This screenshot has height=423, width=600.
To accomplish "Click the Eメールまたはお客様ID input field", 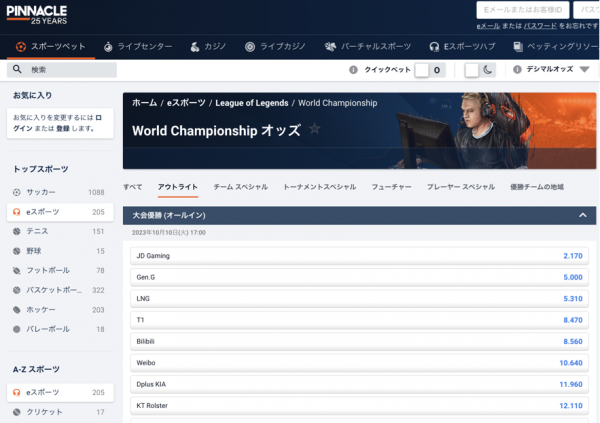I will click(523, 10).
